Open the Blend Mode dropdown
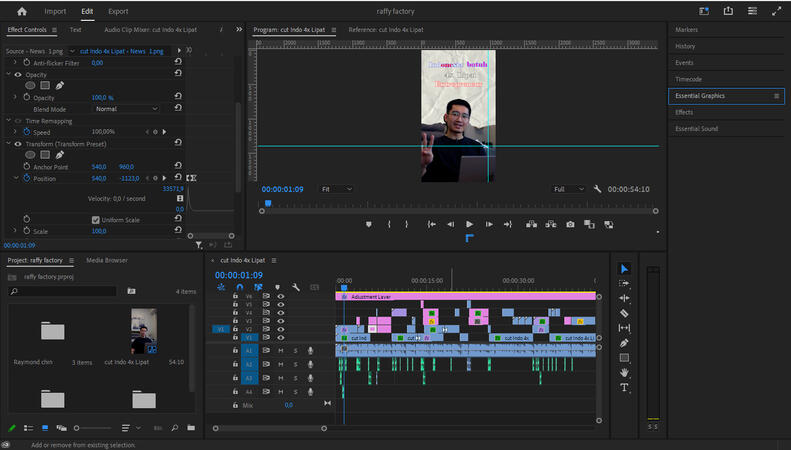 click(x=126, y=109)
